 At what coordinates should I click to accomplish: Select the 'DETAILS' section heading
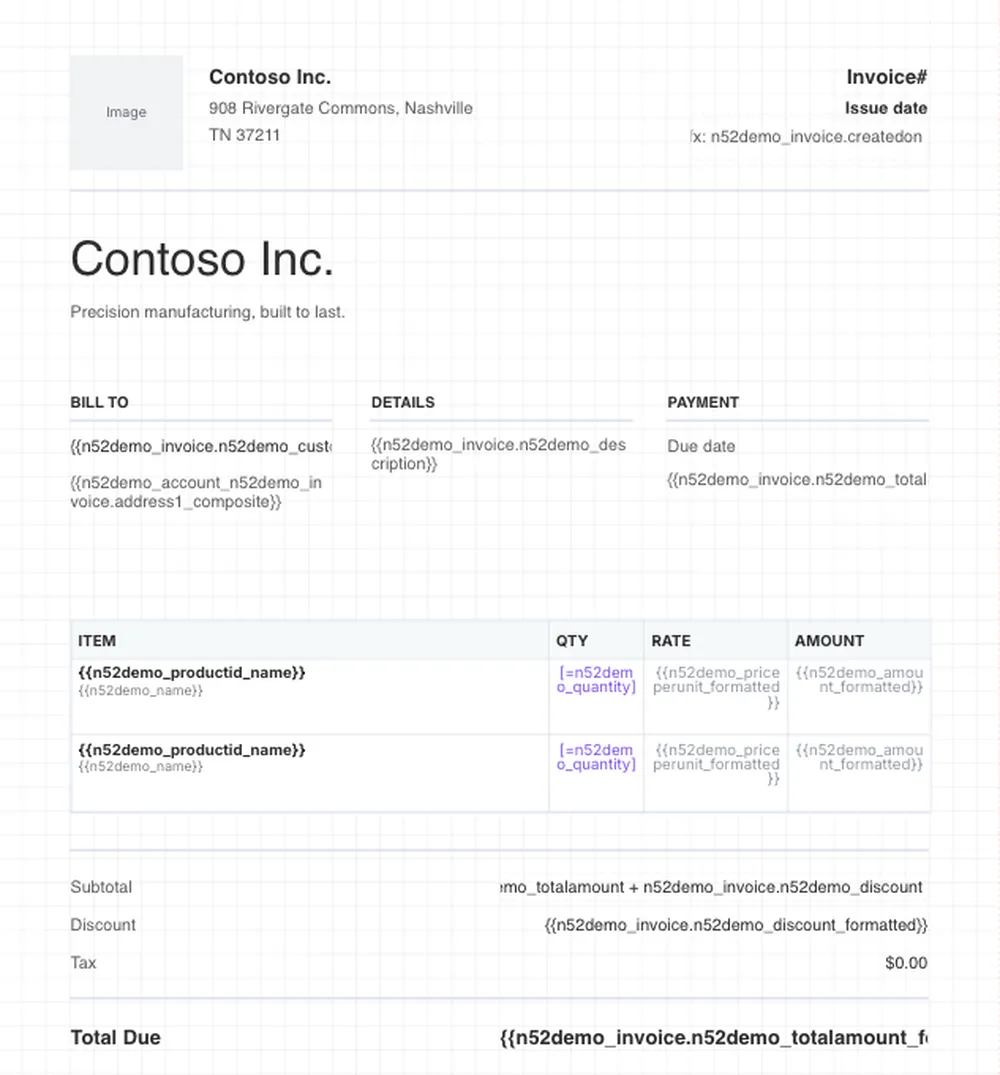(403, 402)
